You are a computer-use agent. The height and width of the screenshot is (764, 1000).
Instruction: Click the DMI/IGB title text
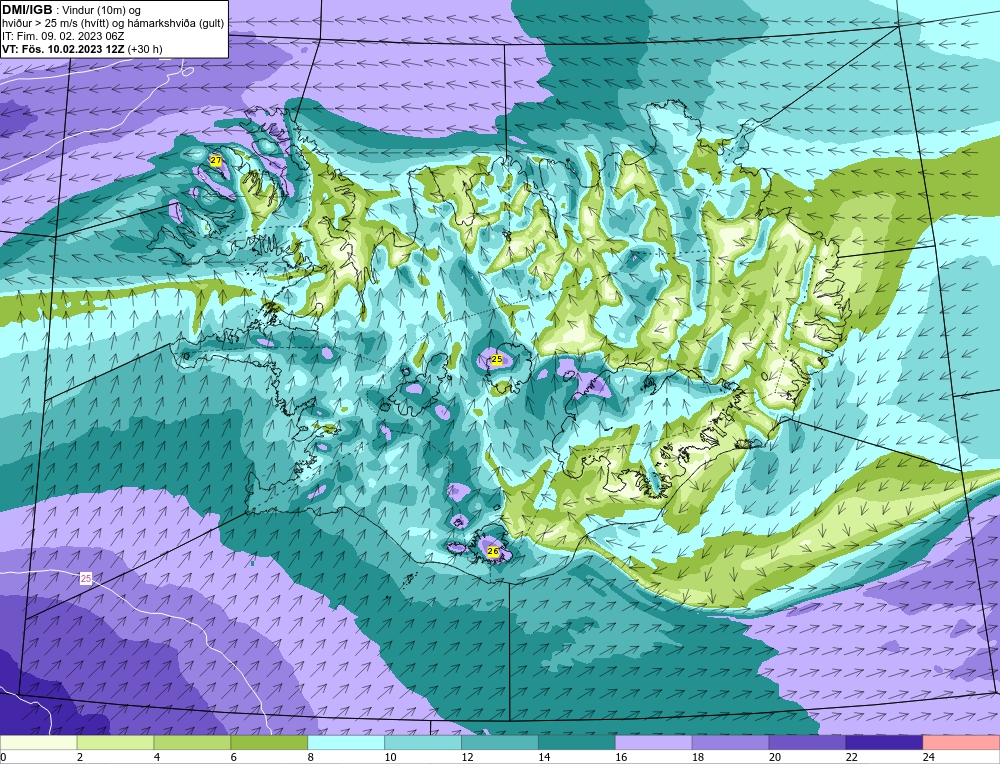pos(27,10)
